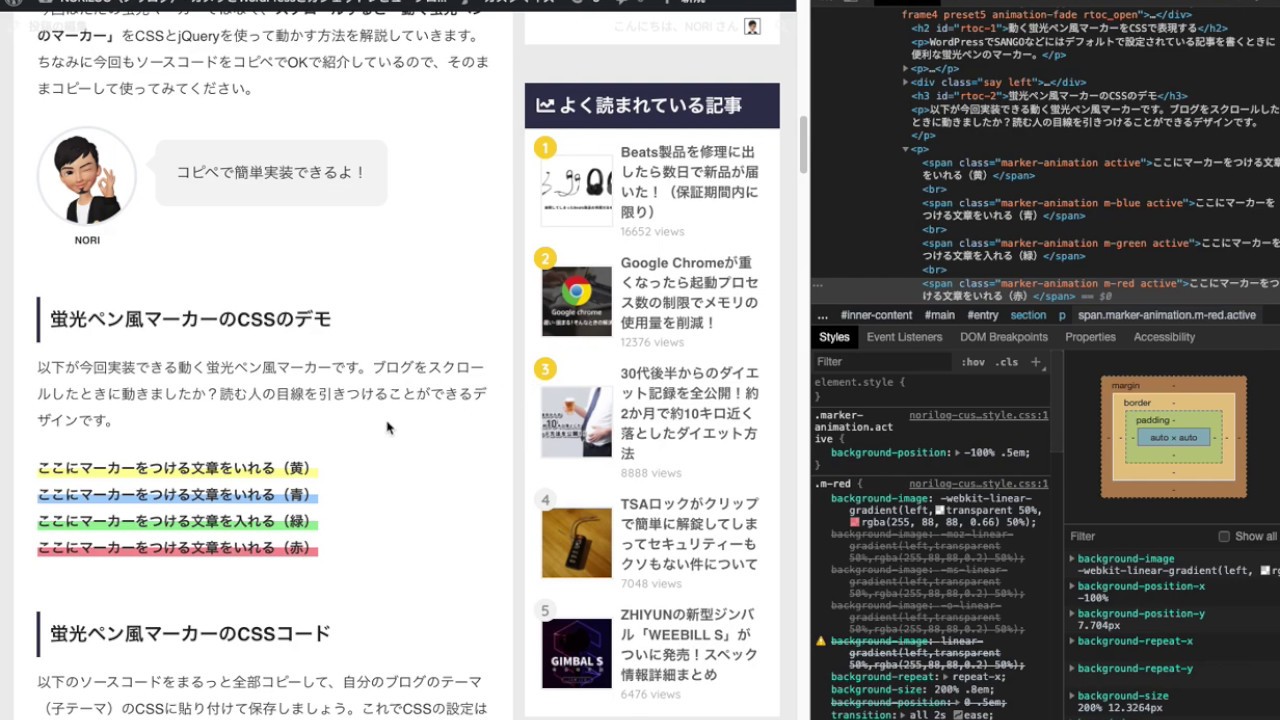Screen dimensions: 1280x720
Task: Open the Beats earphones article thumbnail
Action: pyautogui.click(x=577, y=191)
